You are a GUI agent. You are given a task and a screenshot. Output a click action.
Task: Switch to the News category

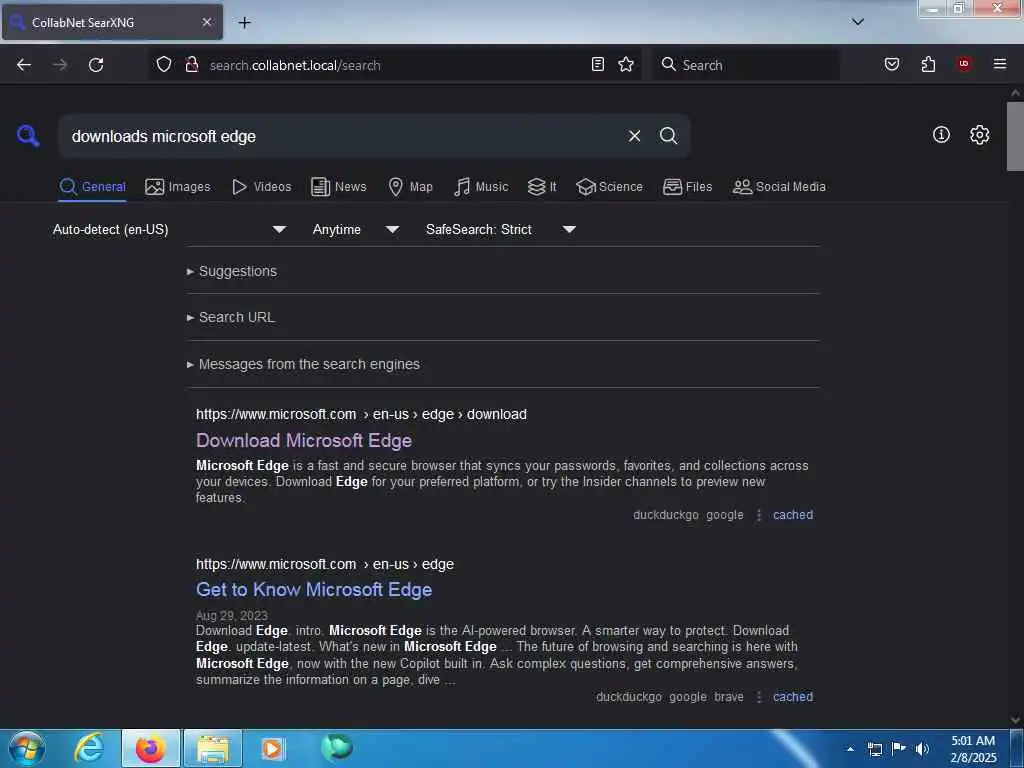point(338,187)
